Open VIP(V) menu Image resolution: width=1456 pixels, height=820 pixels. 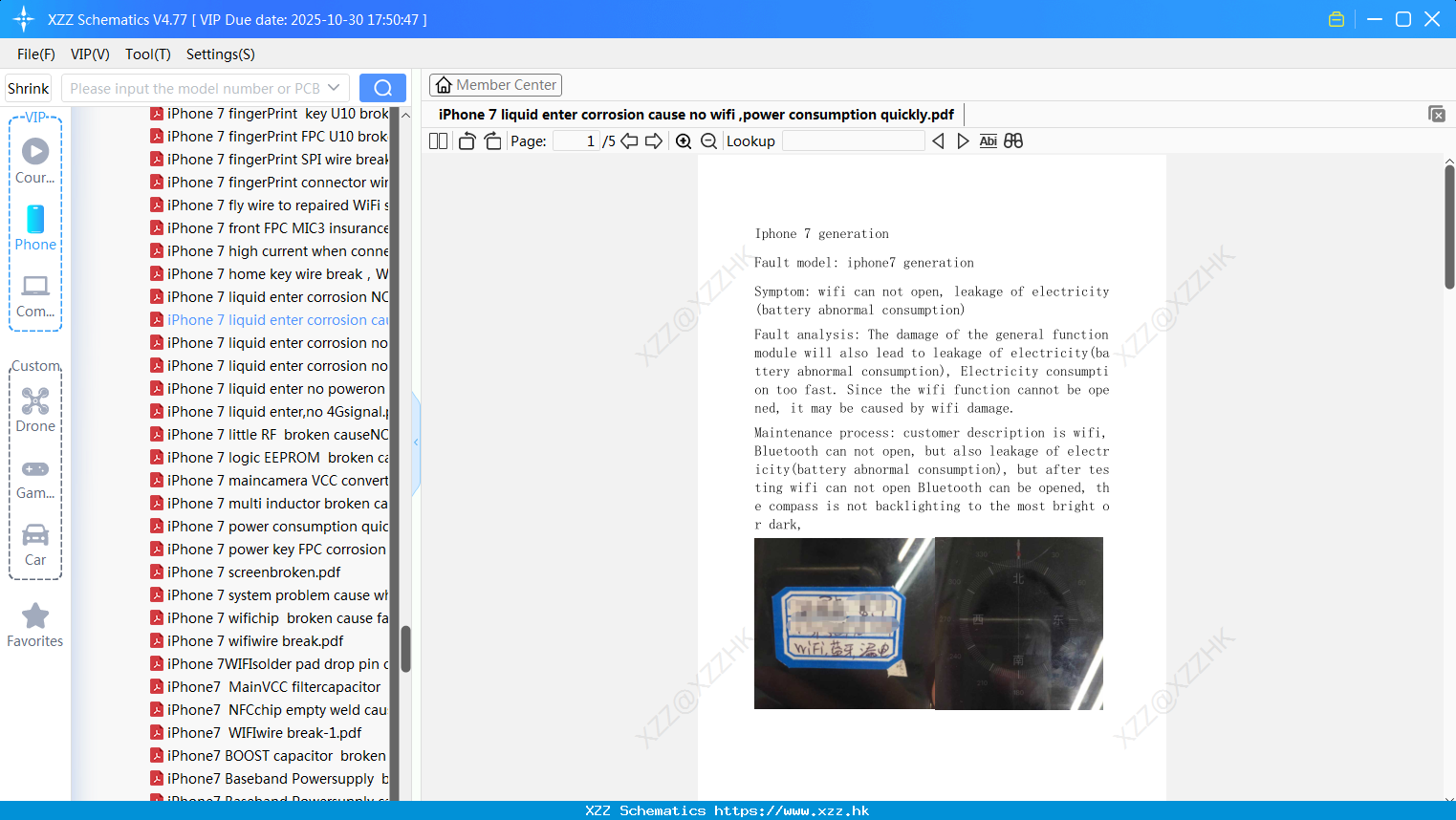(90, 54)
